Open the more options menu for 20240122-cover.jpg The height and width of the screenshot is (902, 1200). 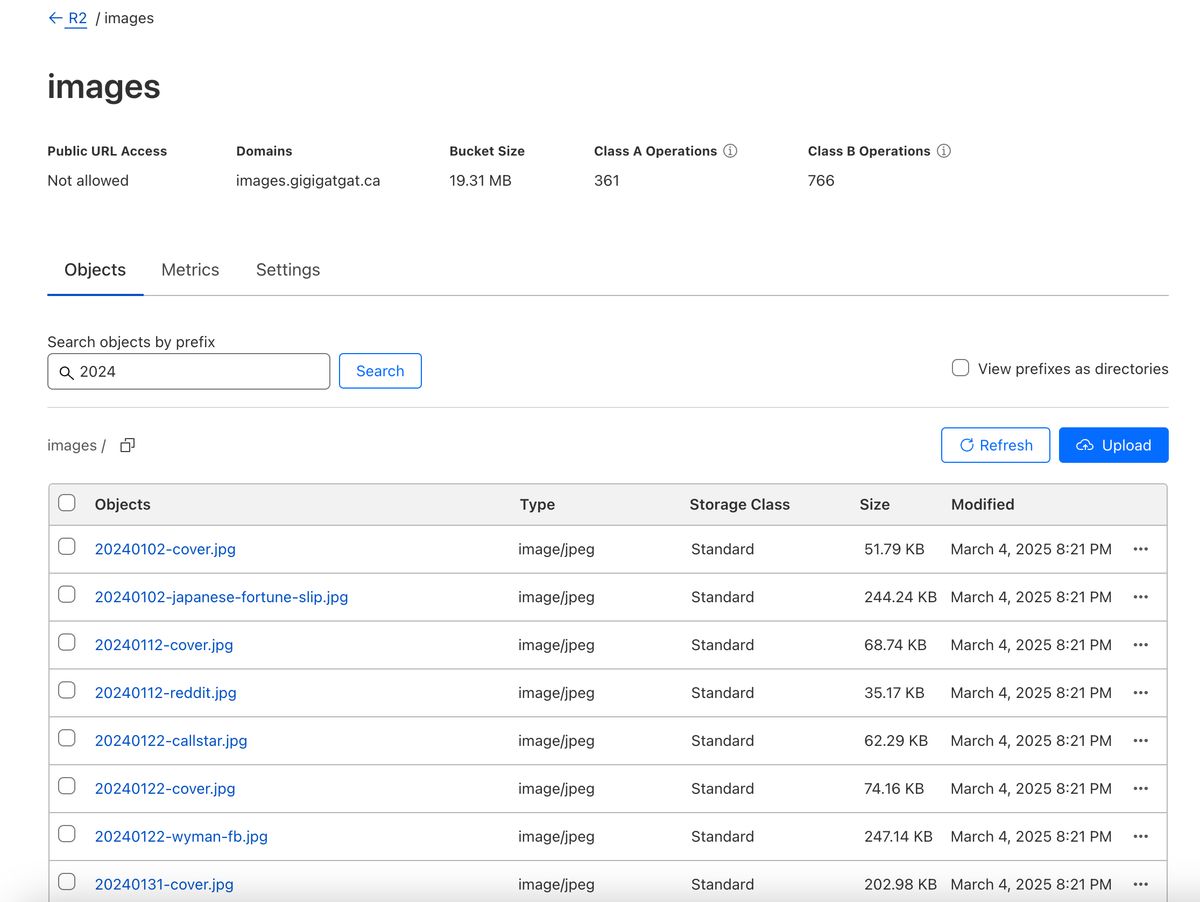tap(1140, 789)
